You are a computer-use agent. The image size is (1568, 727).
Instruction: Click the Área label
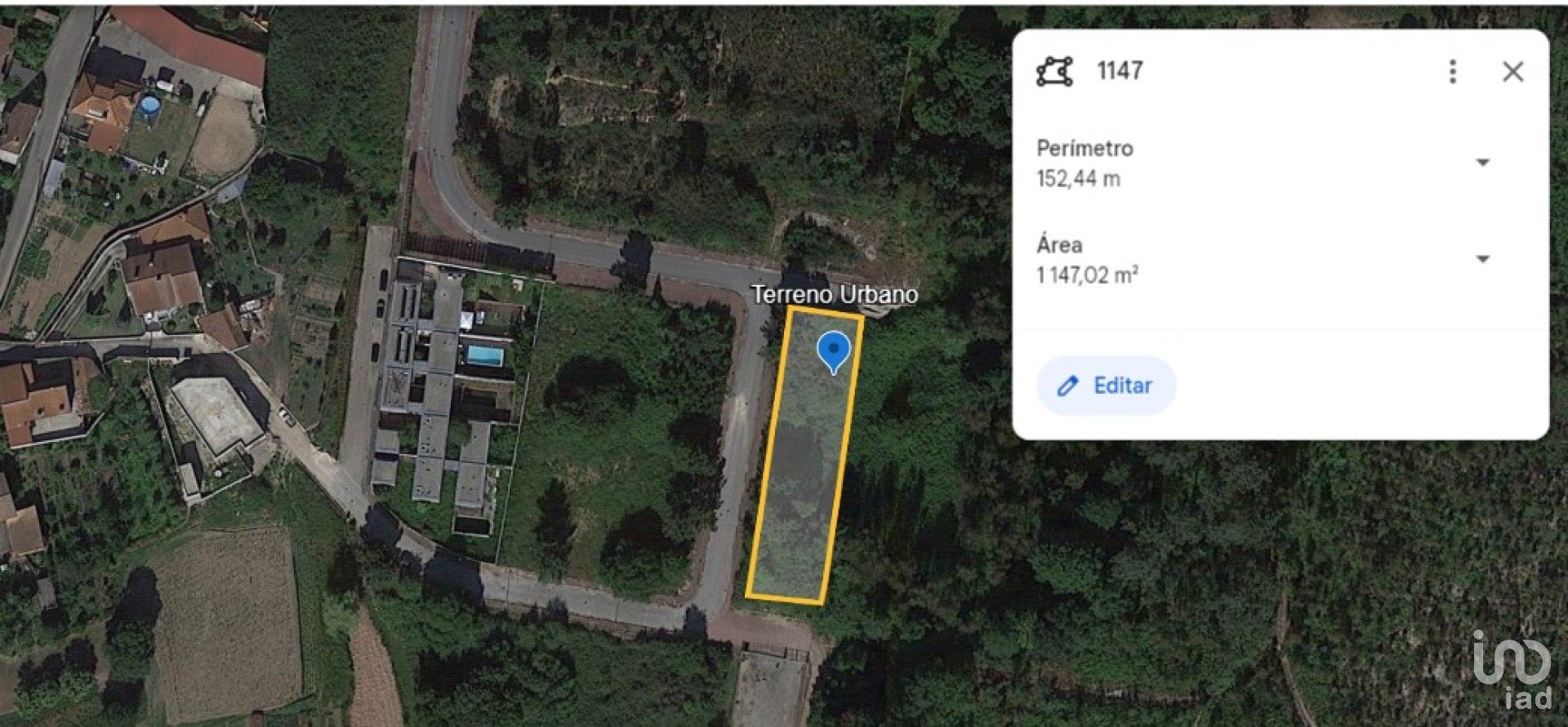click(1059, 244)
